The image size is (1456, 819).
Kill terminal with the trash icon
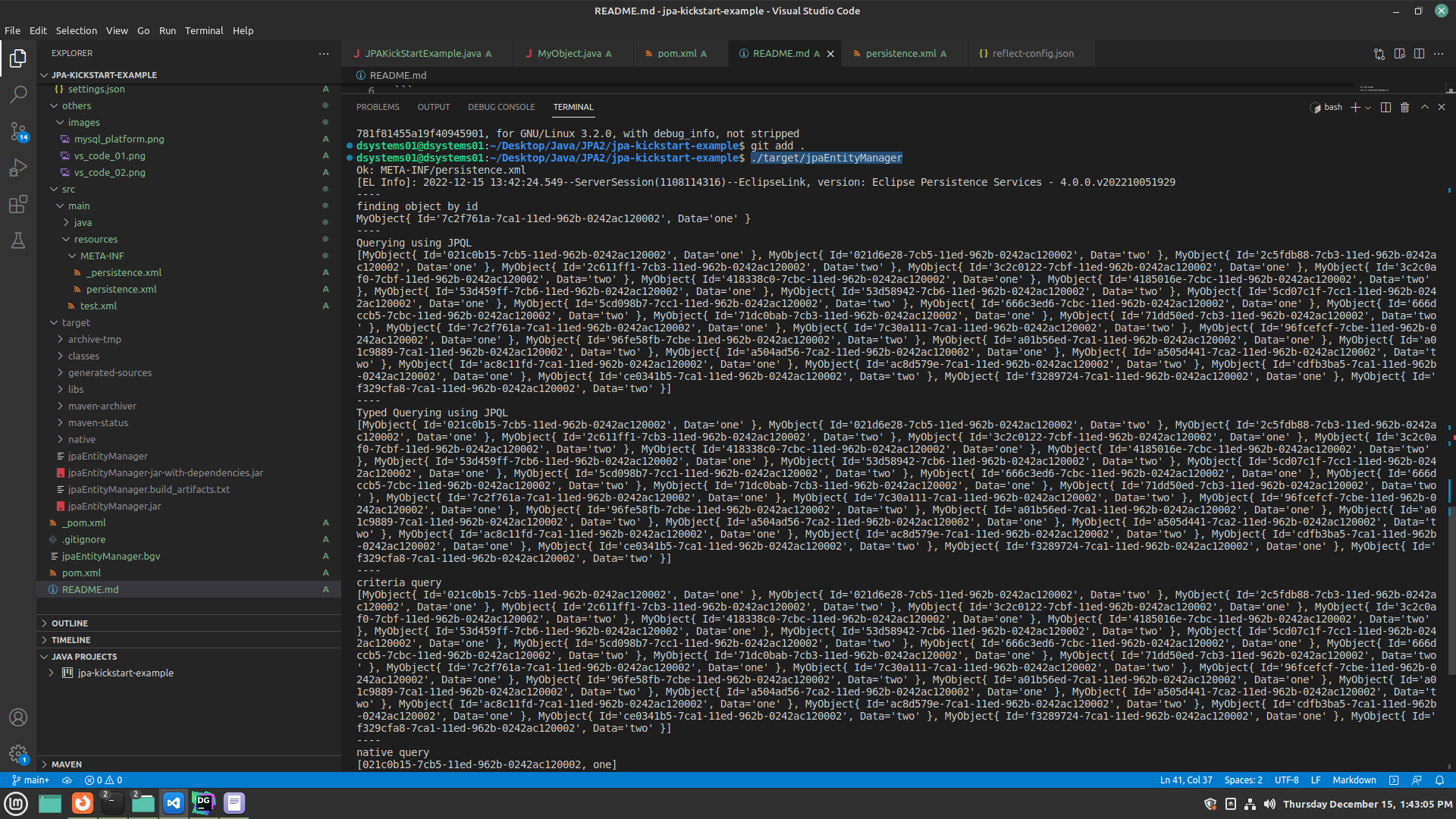pos(1404,108)
